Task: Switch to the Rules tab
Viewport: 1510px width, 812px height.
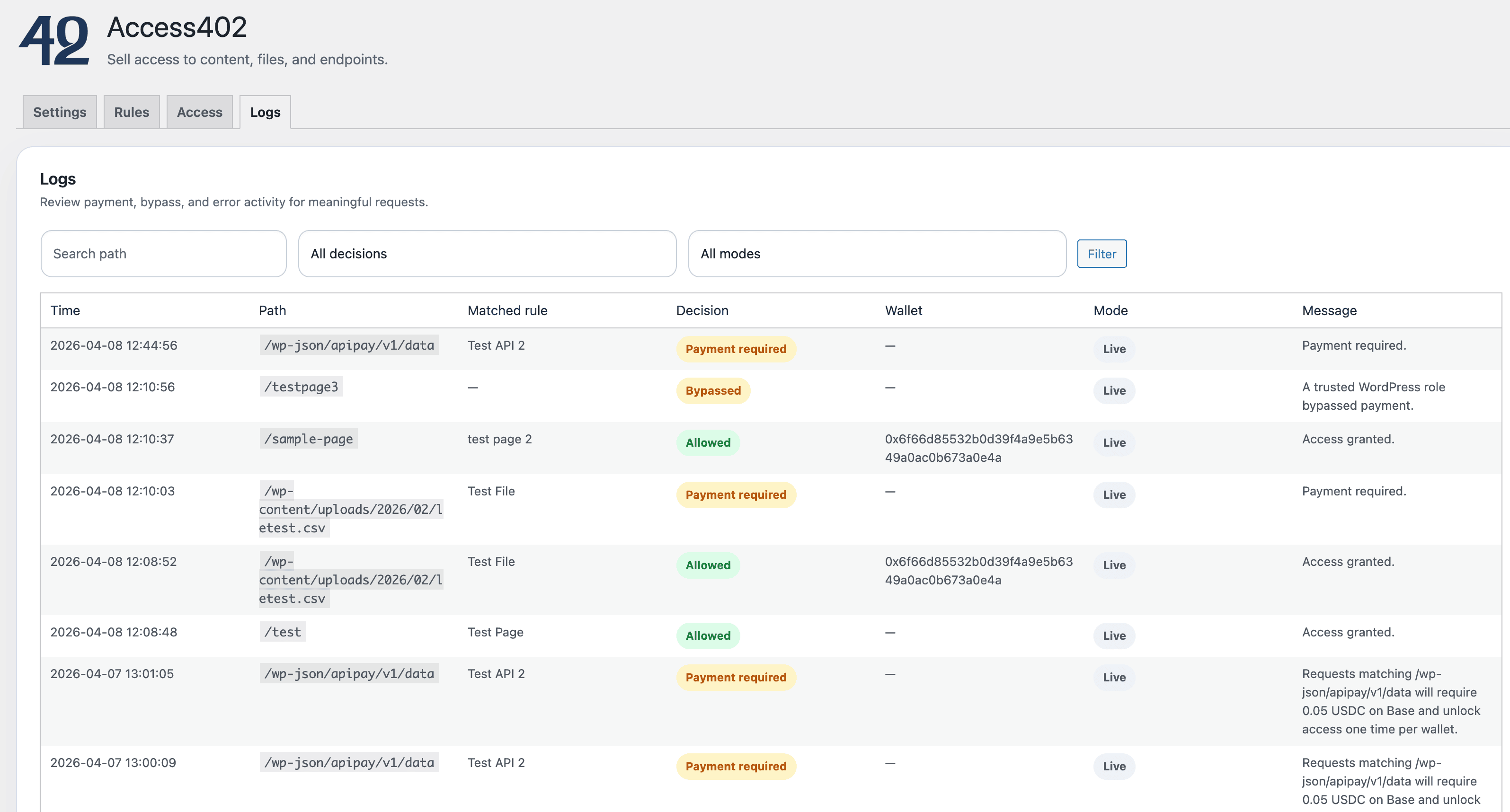Action: pos(131,112)
